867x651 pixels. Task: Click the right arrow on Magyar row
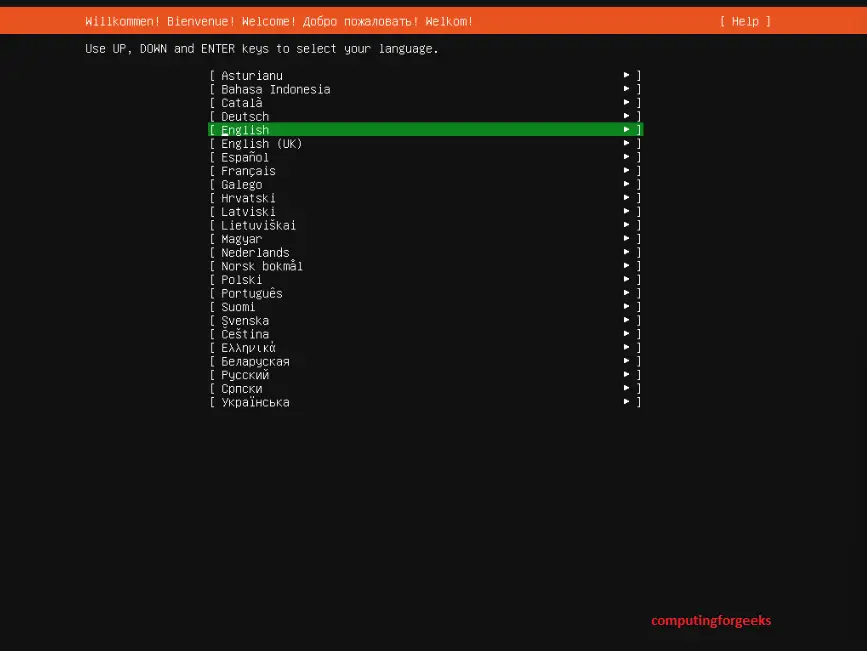(627, 239)
